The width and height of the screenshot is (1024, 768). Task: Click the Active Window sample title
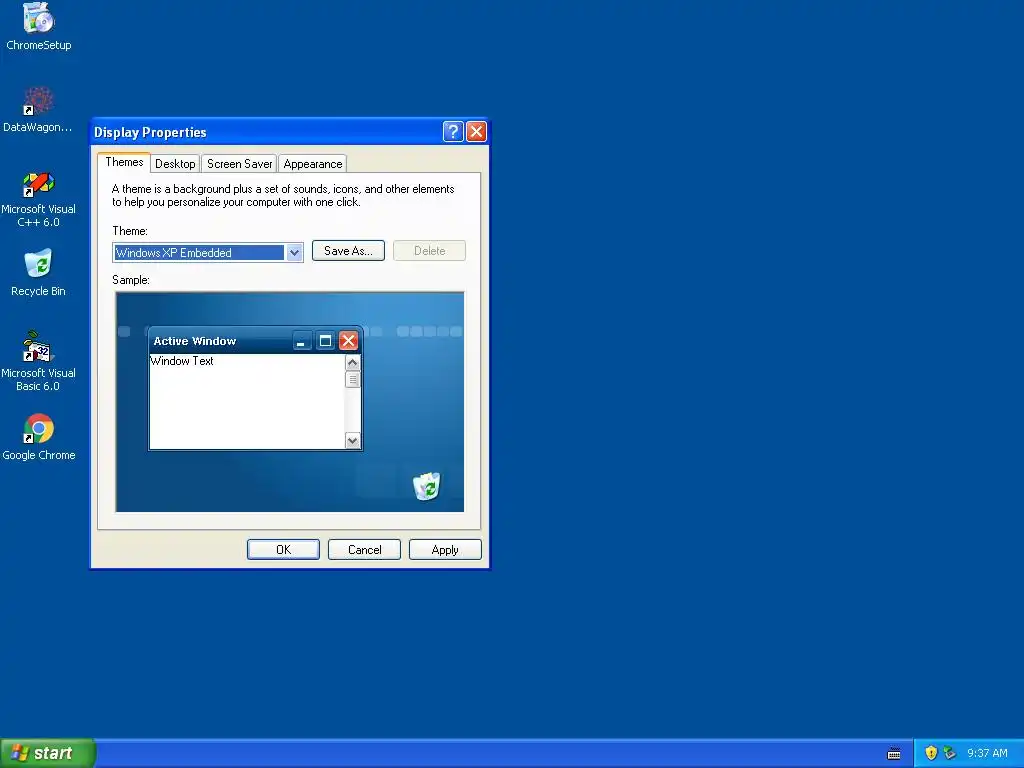click(195, 341)
